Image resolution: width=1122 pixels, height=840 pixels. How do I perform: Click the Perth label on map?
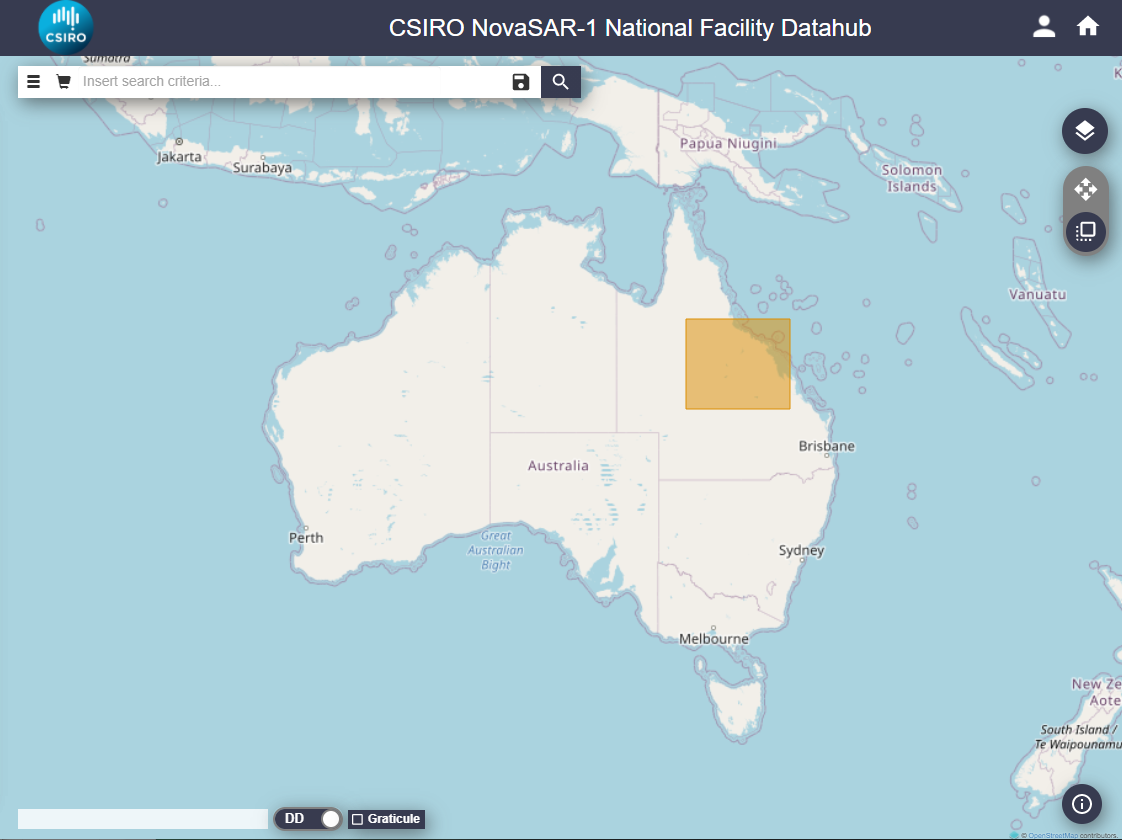pyautogui.click(x=306, y=537)
